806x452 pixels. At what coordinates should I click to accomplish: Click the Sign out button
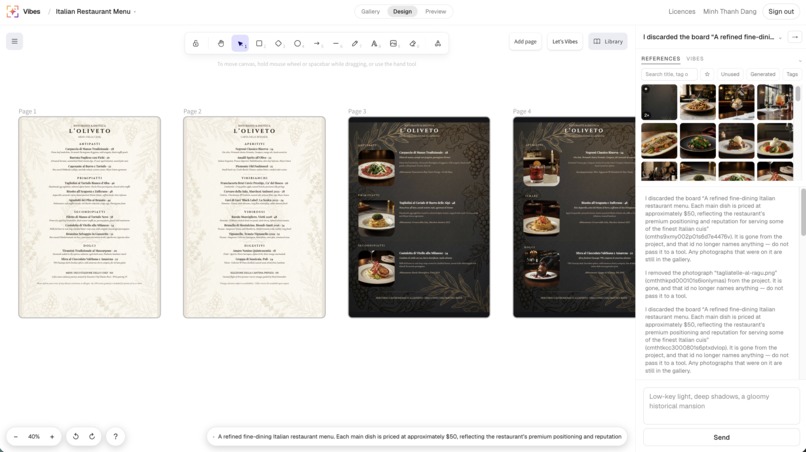point(781,11)
